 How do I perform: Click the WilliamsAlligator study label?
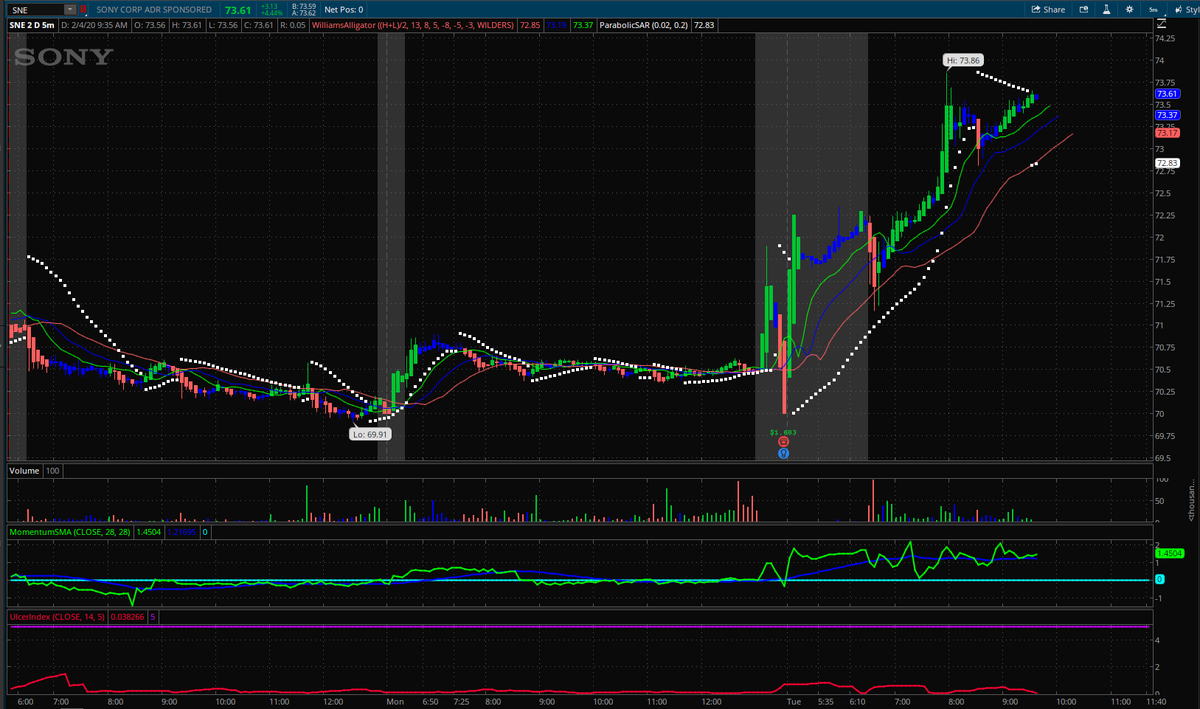pyautogui.click(x=413, y=23)
